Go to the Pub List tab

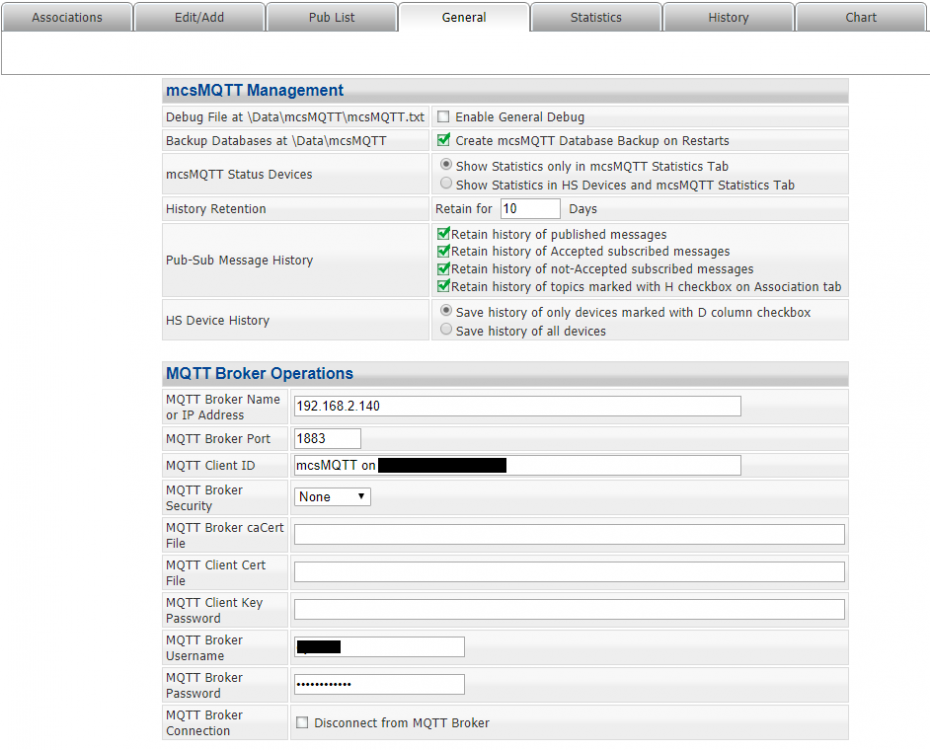coord(331,17)
